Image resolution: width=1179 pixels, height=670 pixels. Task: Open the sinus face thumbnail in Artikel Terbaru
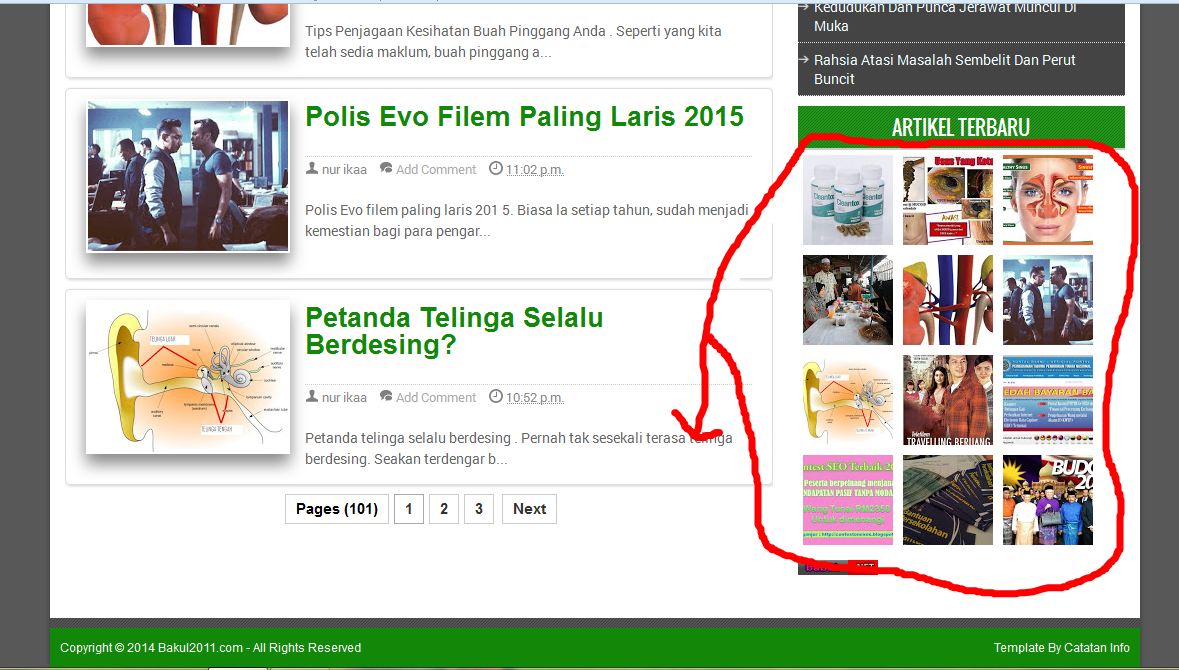coord(1047,200)
